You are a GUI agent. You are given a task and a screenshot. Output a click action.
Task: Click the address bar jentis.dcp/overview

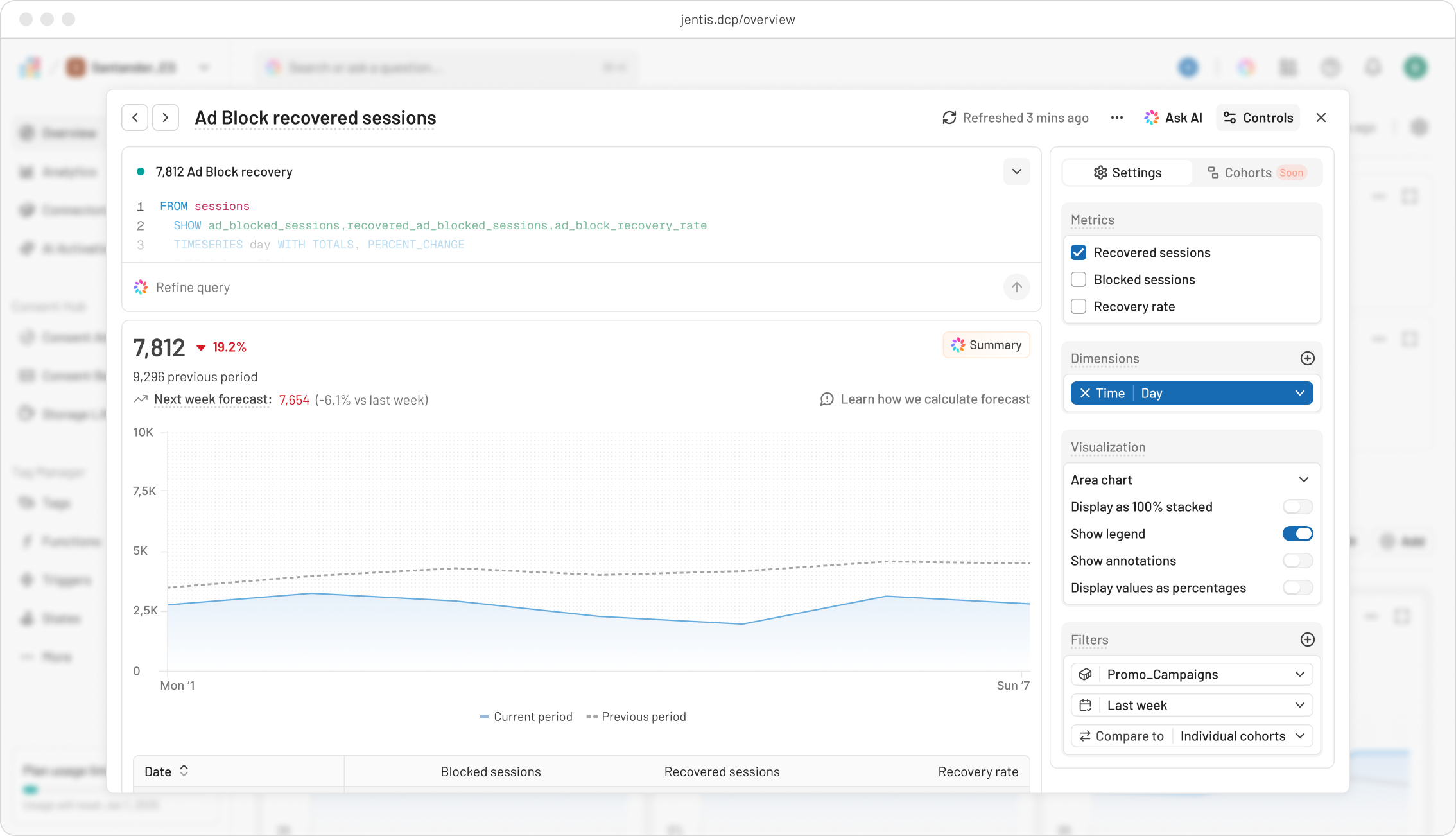coord(738,19)
